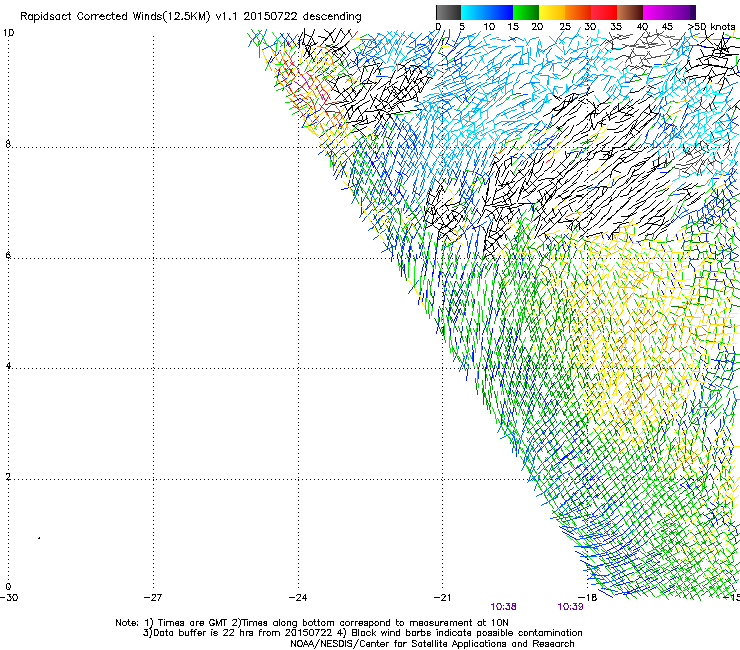
Task: Click the '>50 knots' legend label
Action: 712,27
